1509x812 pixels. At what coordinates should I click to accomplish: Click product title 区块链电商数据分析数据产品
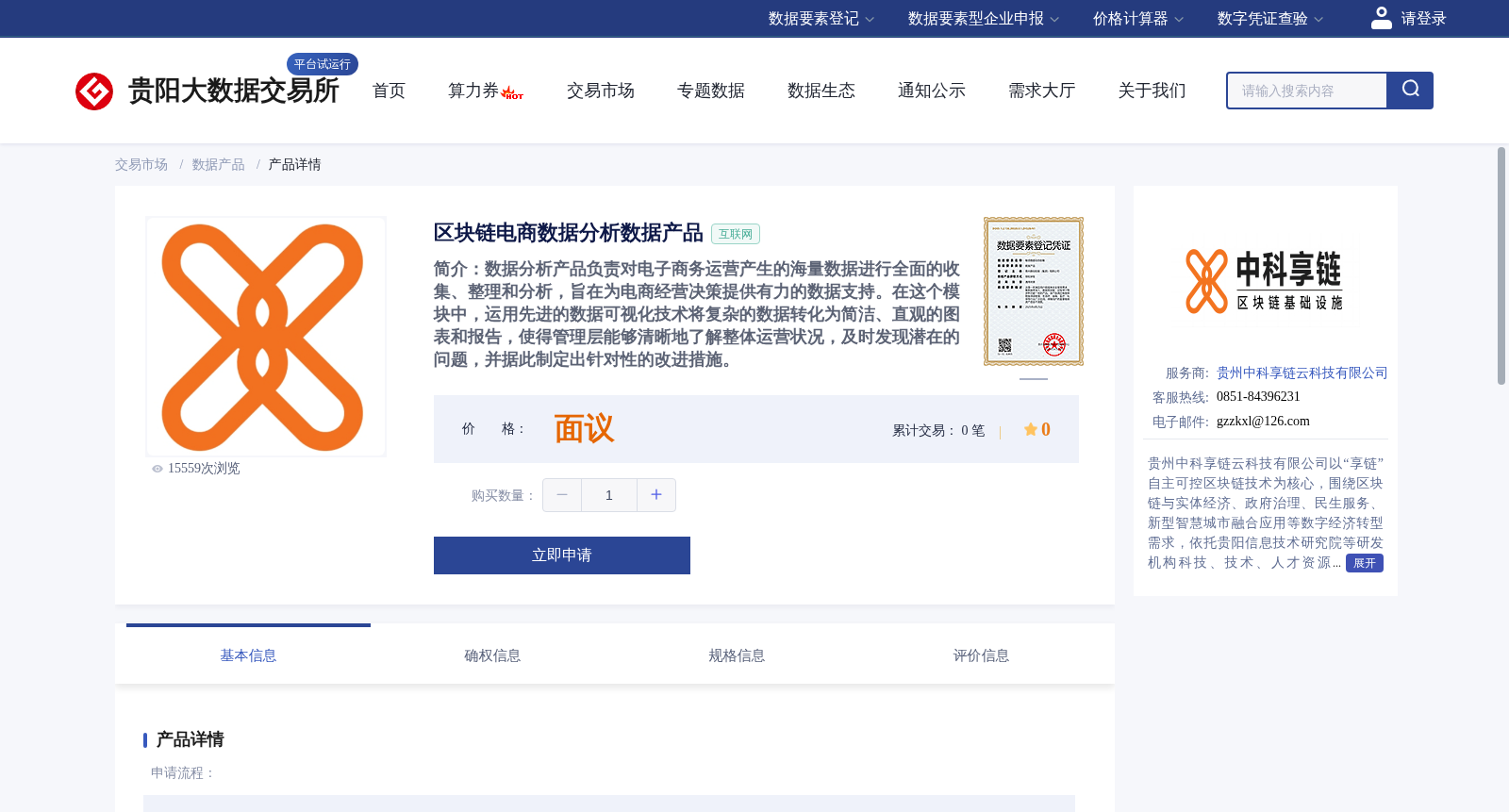(x=569, y=233)
